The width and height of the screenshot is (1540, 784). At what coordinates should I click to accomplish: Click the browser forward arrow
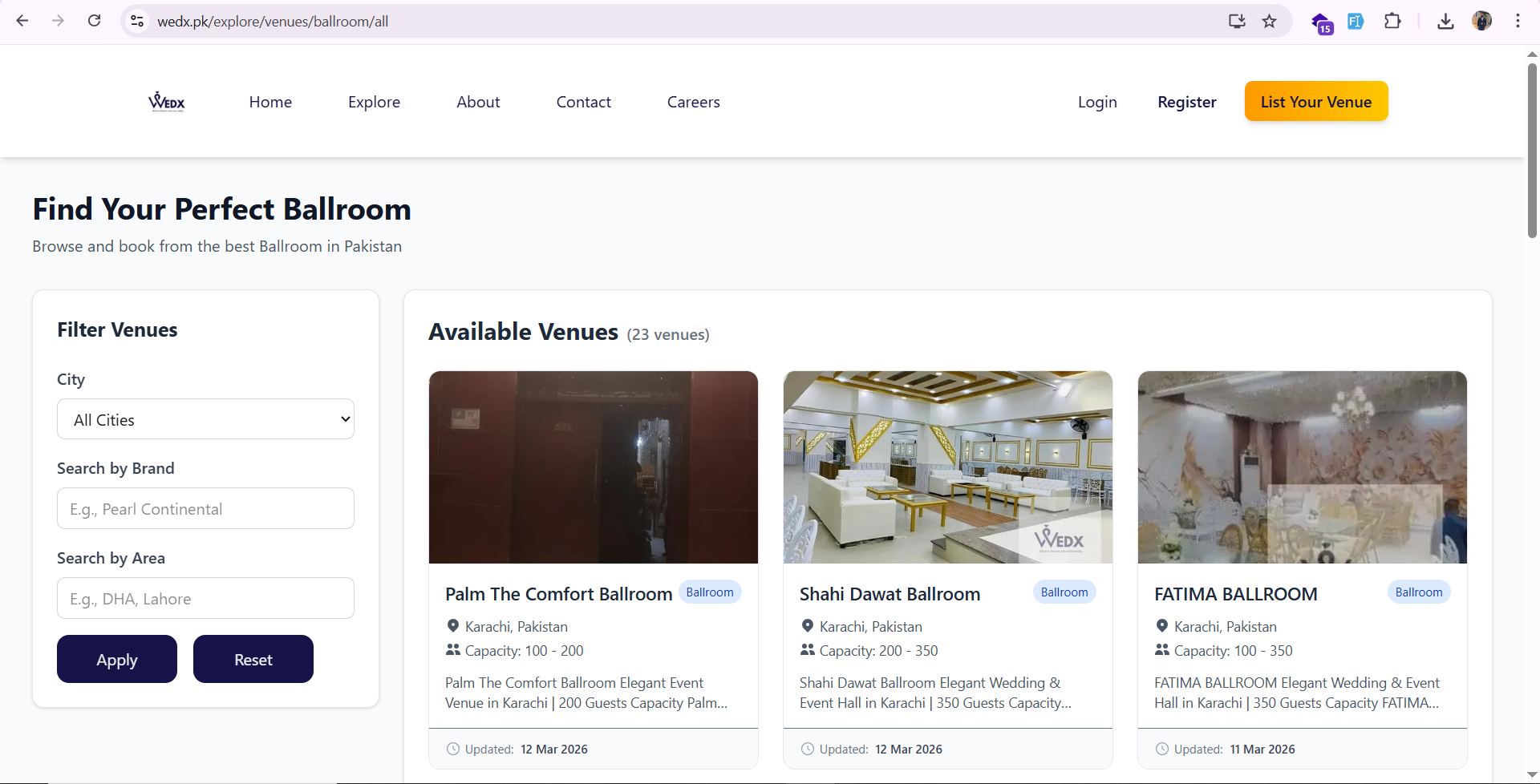point(58,21)
